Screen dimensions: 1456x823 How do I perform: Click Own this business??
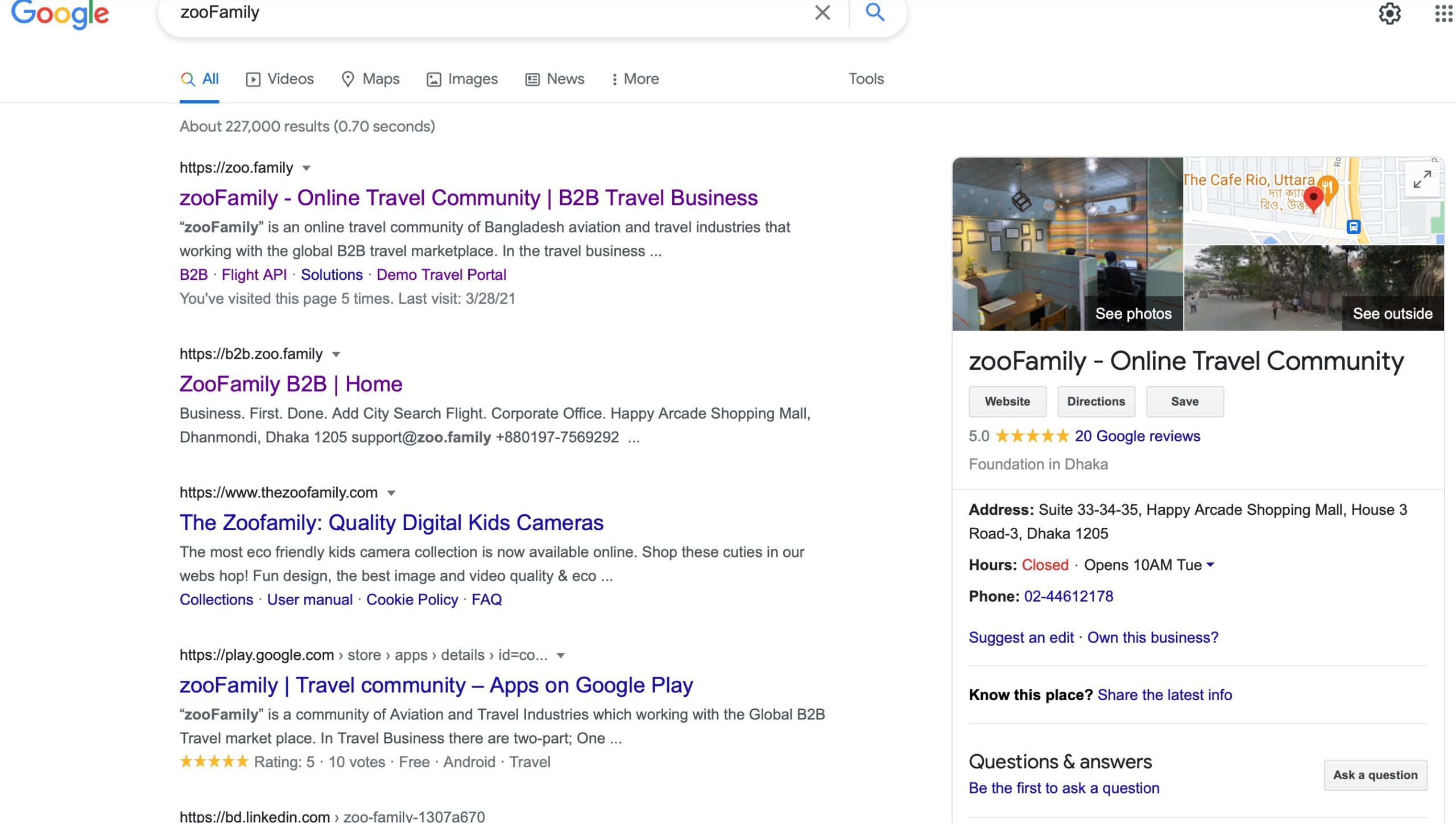tap(1153, 638)
